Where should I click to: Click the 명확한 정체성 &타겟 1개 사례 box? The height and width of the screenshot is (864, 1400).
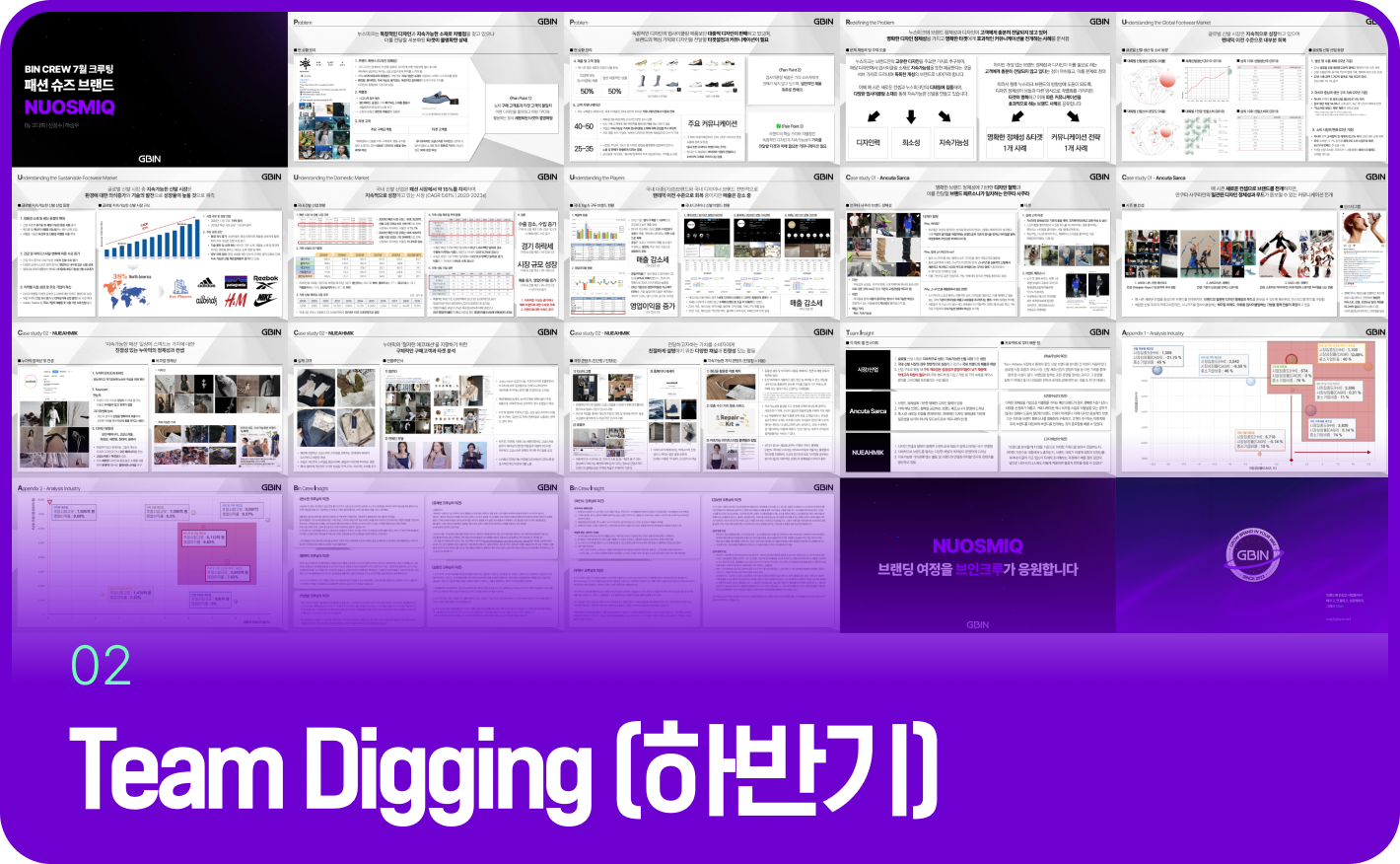click(1015, 143)
